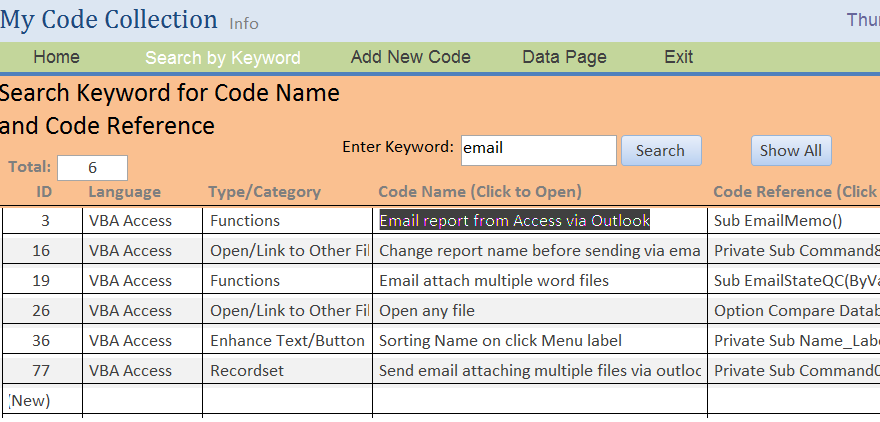Screen dimensions: 880x422
Task: Go to Add New Code page
Action: coord(410,57)
